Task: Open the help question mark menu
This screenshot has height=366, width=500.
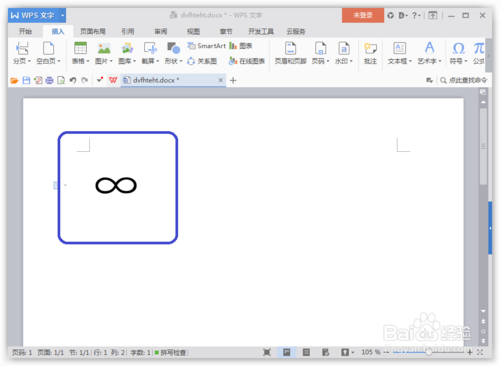Action: [x=416, y=15]
